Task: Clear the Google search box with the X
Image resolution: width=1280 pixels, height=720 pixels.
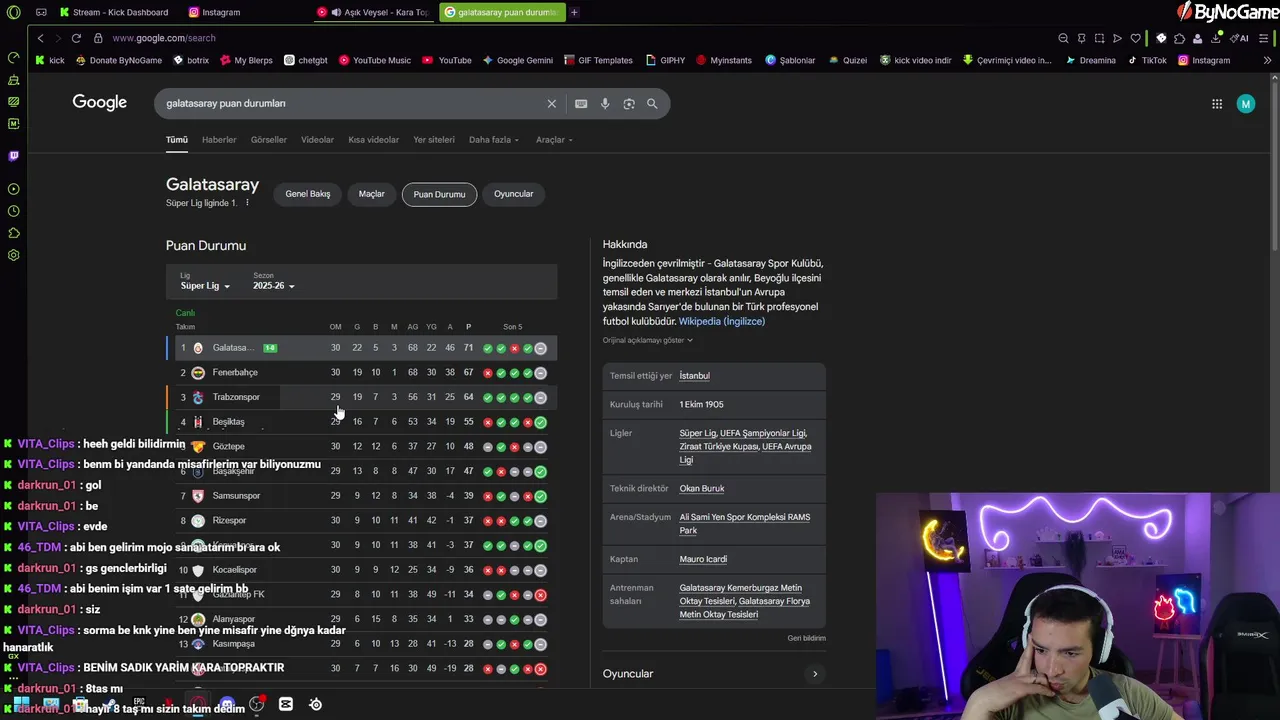Action: click(551, 103)
